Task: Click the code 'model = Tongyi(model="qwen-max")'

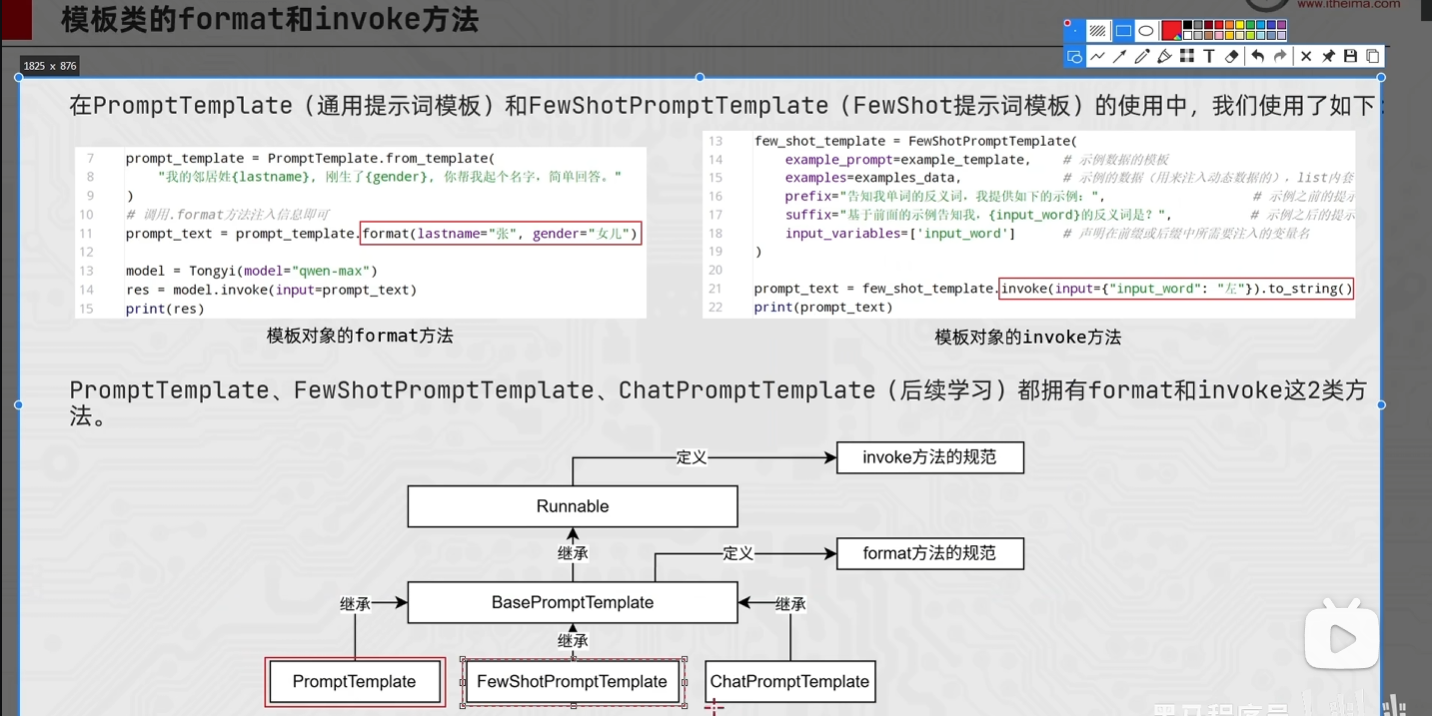Action: coord(251,271)
